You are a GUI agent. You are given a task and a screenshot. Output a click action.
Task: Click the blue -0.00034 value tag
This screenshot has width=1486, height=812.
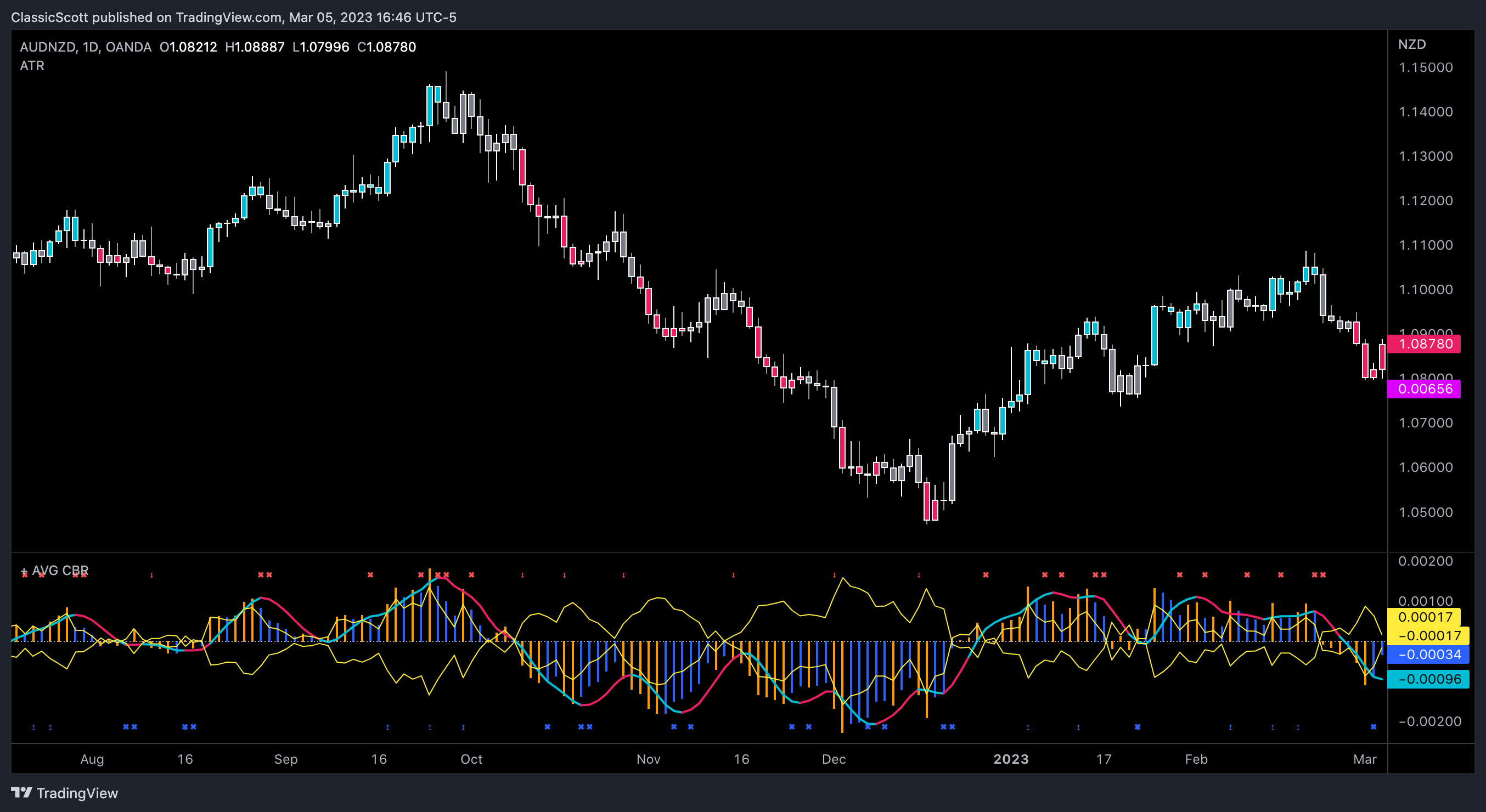coord(1428,655)
